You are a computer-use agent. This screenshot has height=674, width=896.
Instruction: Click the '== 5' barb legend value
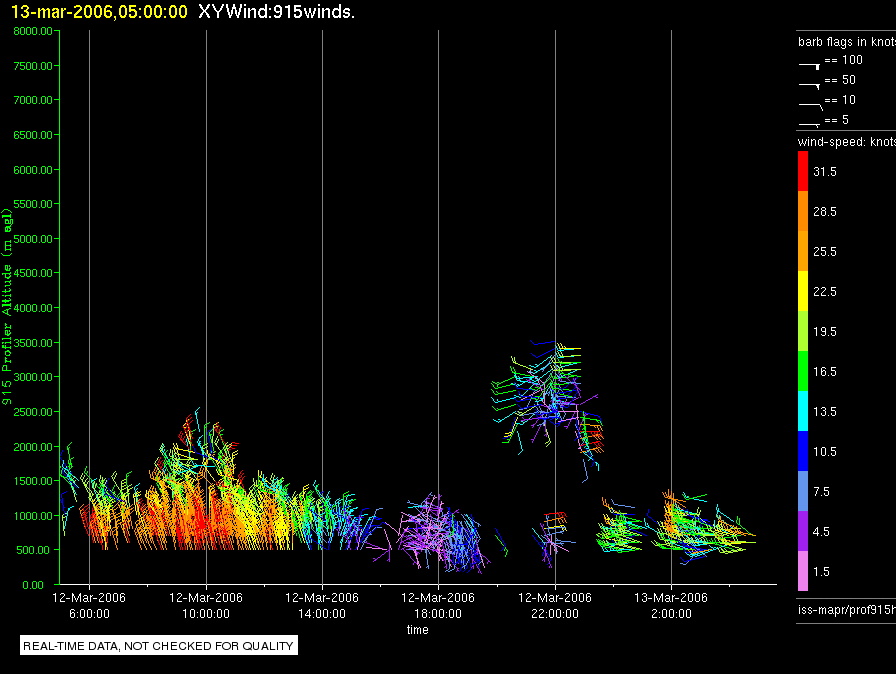click(837, 120)
